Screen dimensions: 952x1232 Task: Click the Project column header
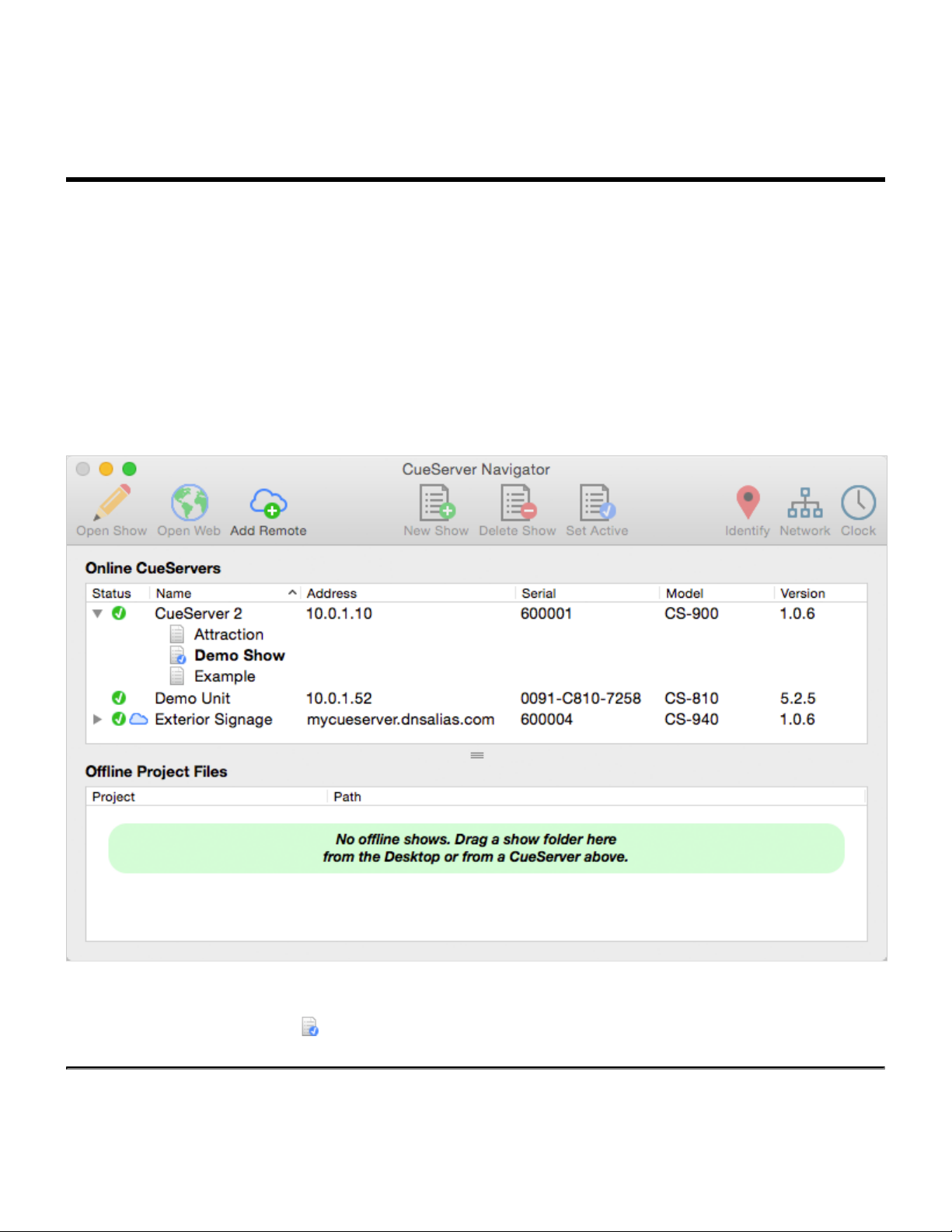pyautogui.click(x=207, y=797)
